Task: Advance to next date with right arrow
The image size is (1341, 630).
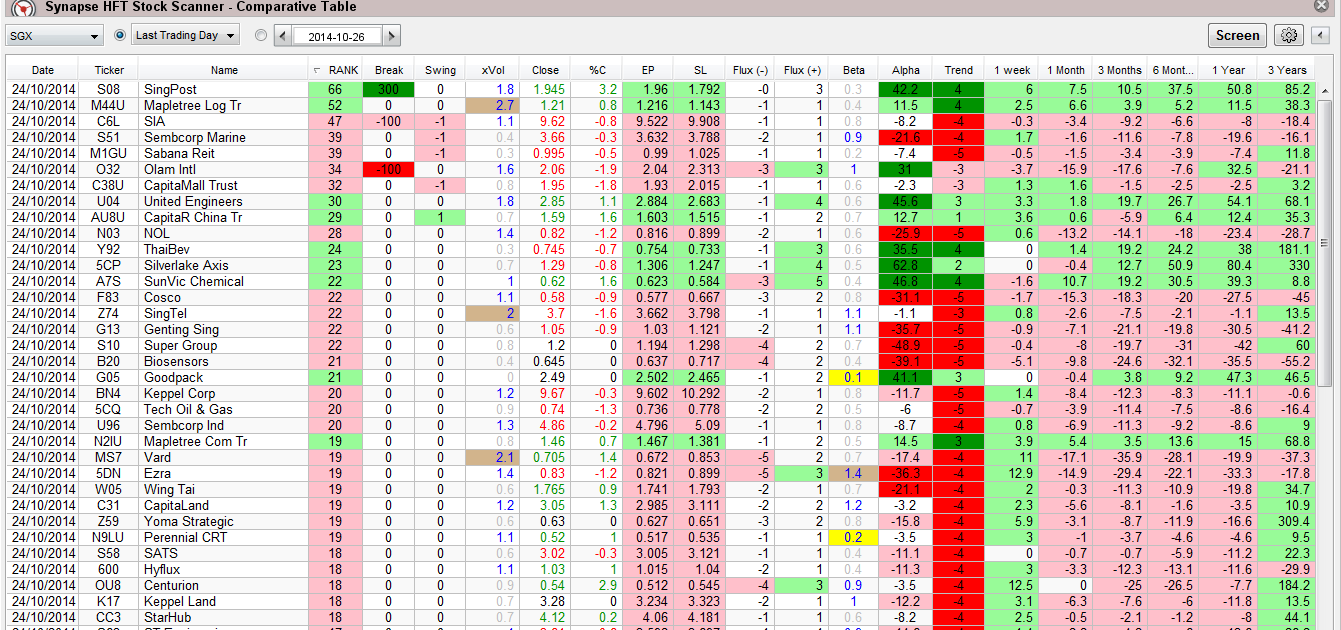Action: pyautogui.click(x=391, y=36)
